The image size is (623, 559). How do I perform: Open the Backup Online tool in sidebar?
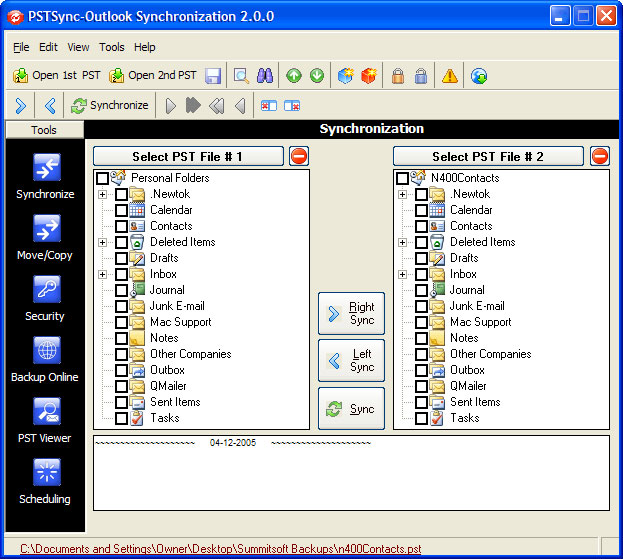coord(45,360)
